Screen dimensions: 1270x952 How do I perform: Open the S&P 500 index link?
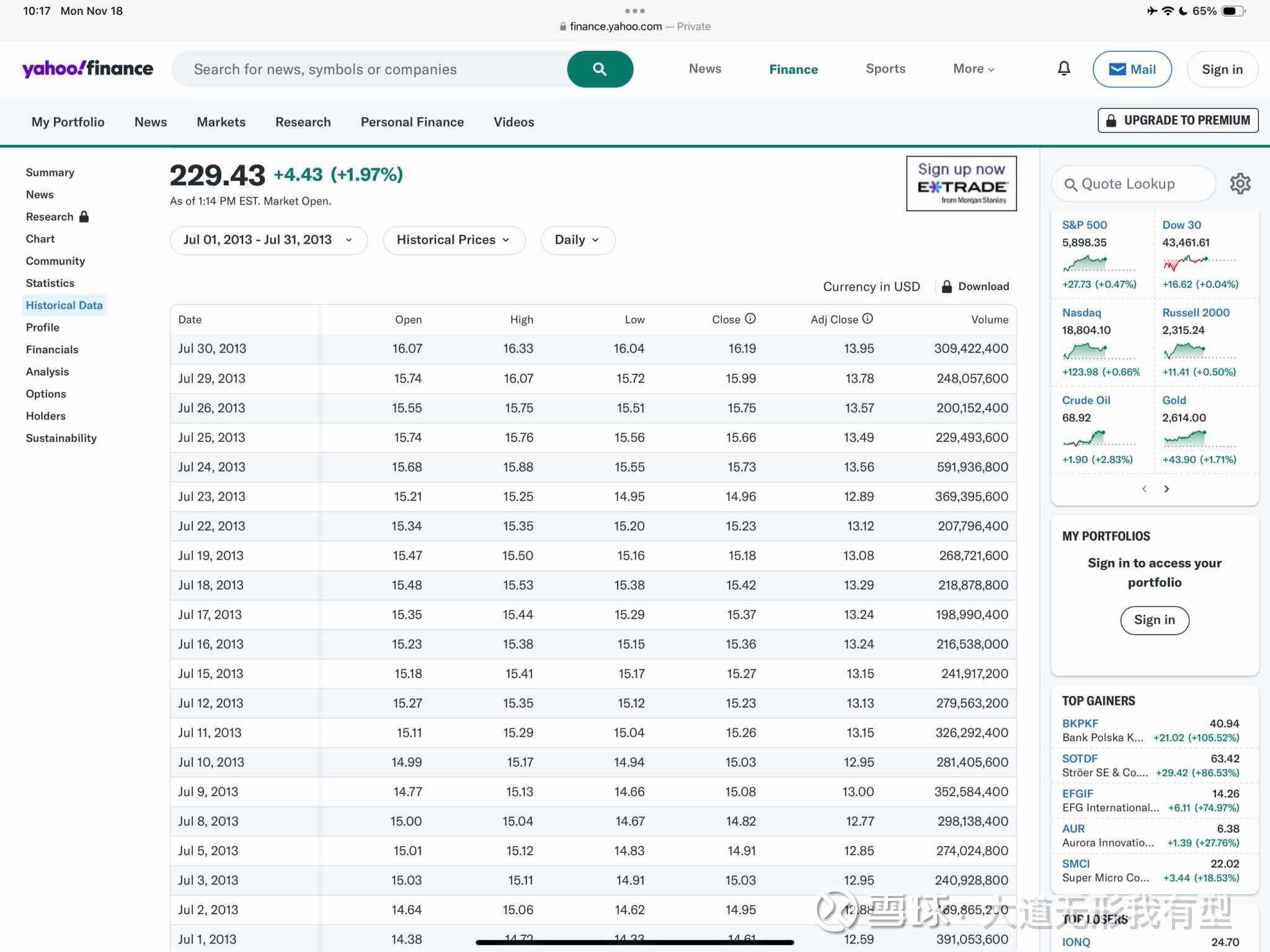click(x=1085, y=225)
